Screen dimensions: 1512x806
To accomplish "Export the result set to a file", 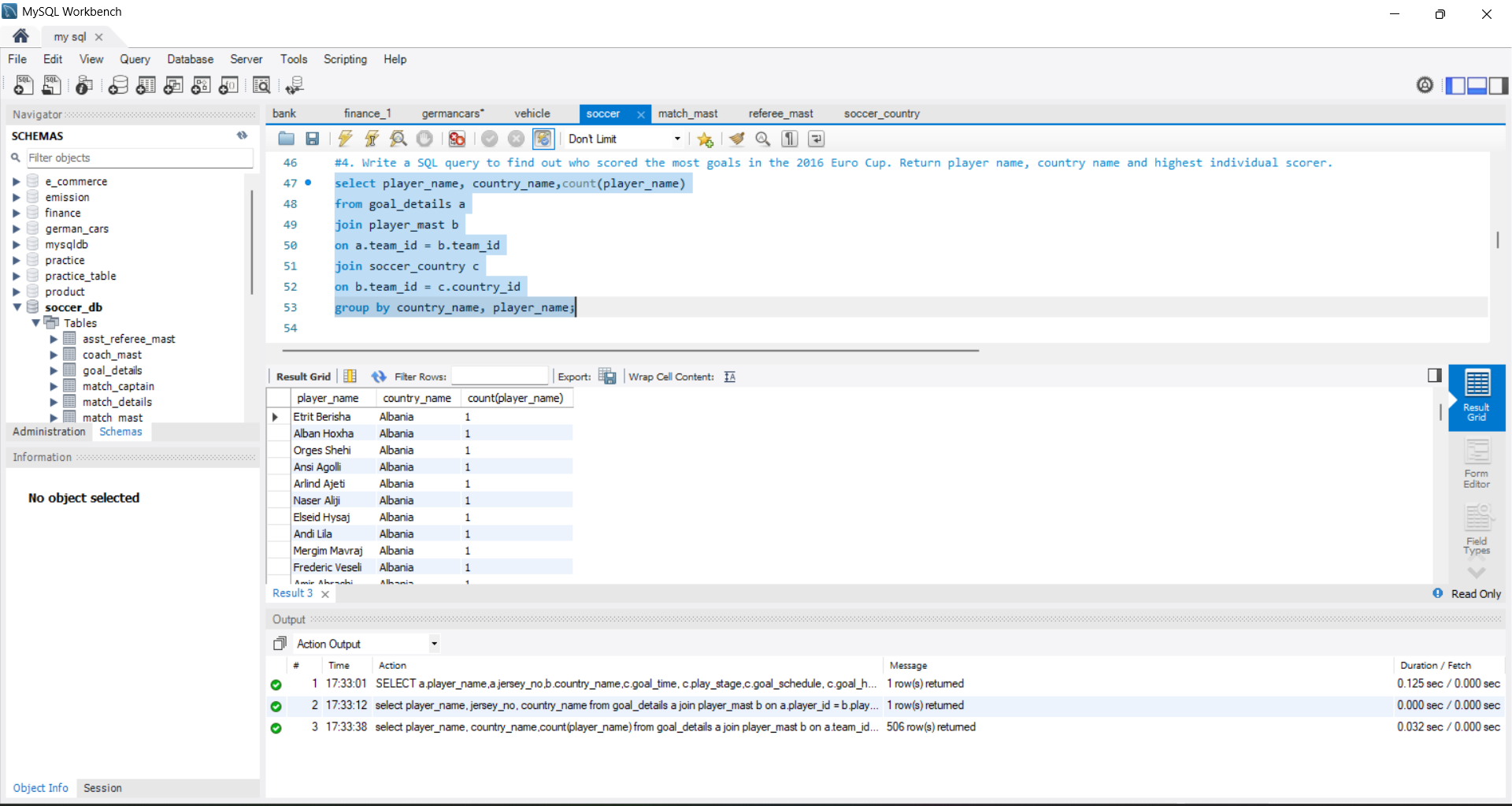I will click(x=607, y=377).
